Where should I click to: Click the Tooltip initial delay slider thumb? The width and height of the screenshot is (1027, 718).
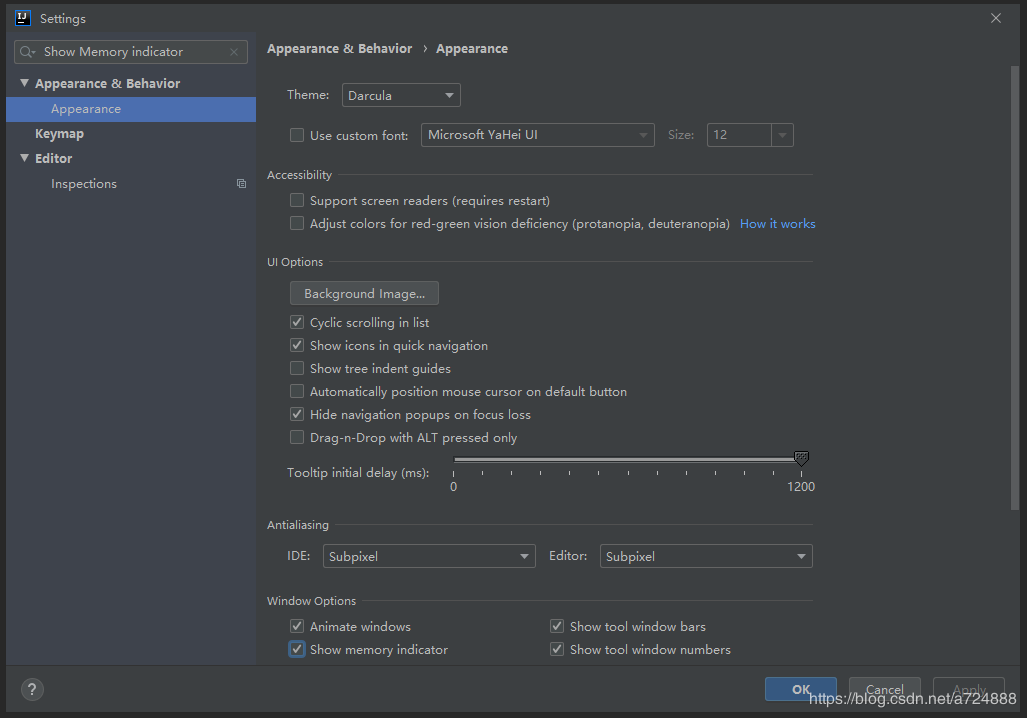[x=801, y=458]
